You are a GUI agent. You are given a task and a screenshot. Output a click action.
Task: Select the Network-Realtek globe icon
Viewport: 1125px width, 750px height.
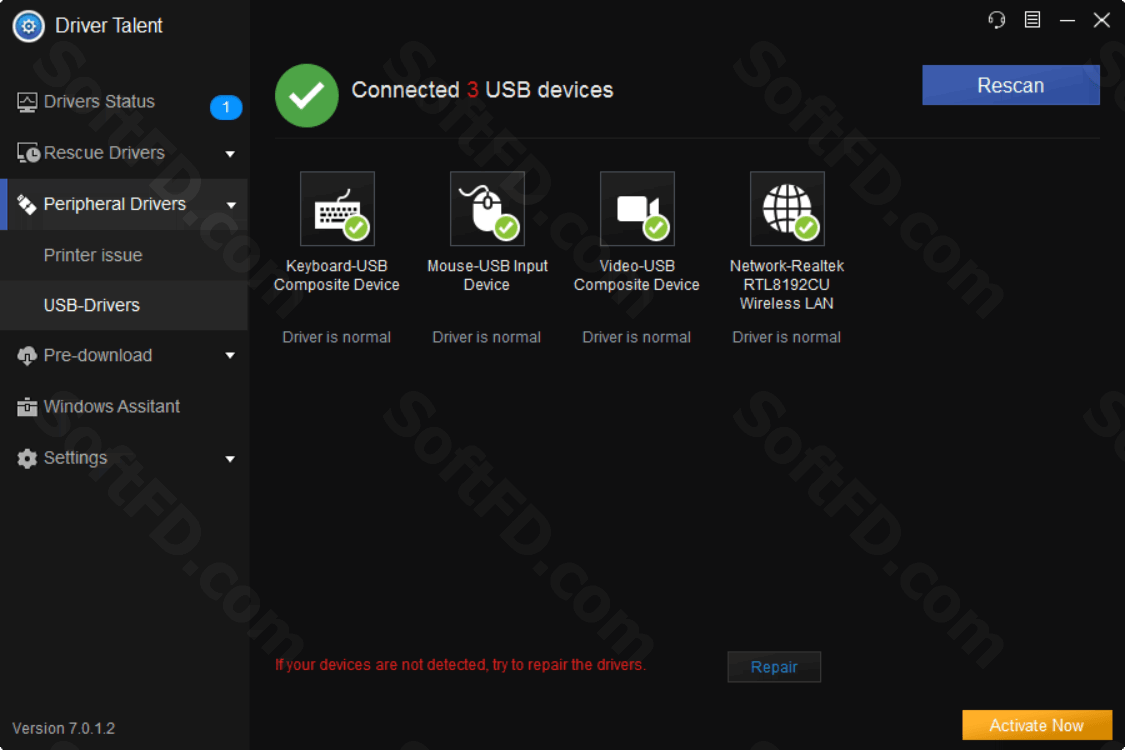click(x=787, y=209)
